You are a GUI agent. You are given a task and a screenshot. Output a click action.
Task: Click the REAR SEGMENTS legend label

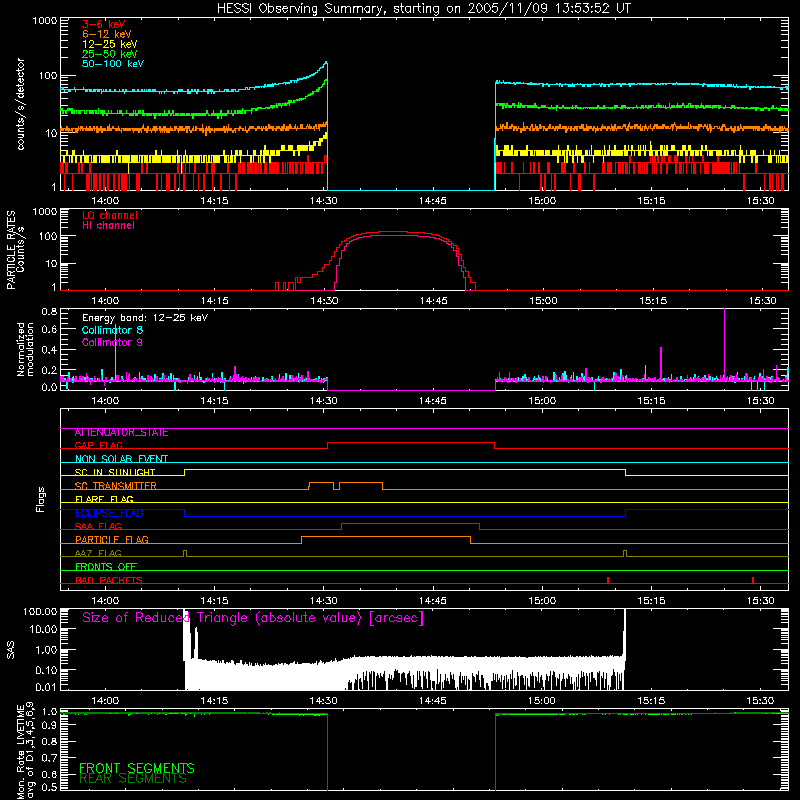click(x=133, y=779)
